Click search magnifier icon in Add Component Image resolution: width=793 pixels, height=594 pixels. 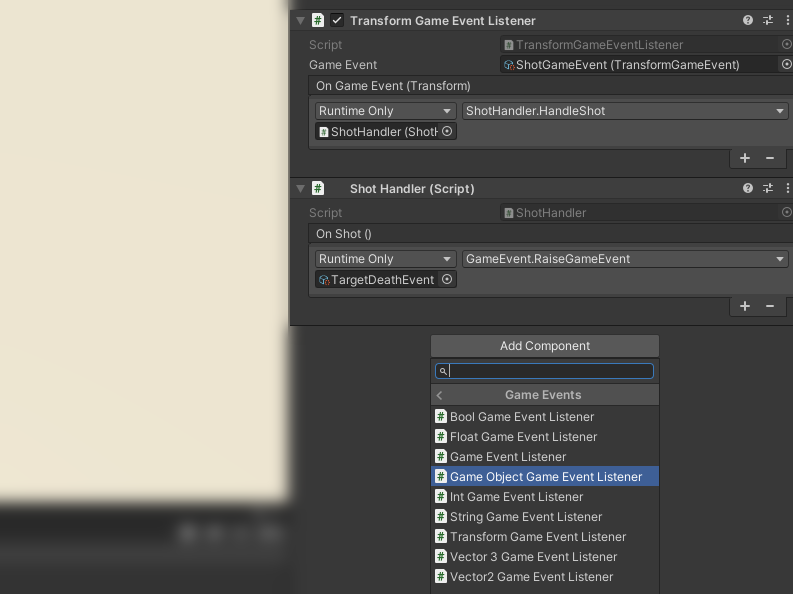click(443, 371)
